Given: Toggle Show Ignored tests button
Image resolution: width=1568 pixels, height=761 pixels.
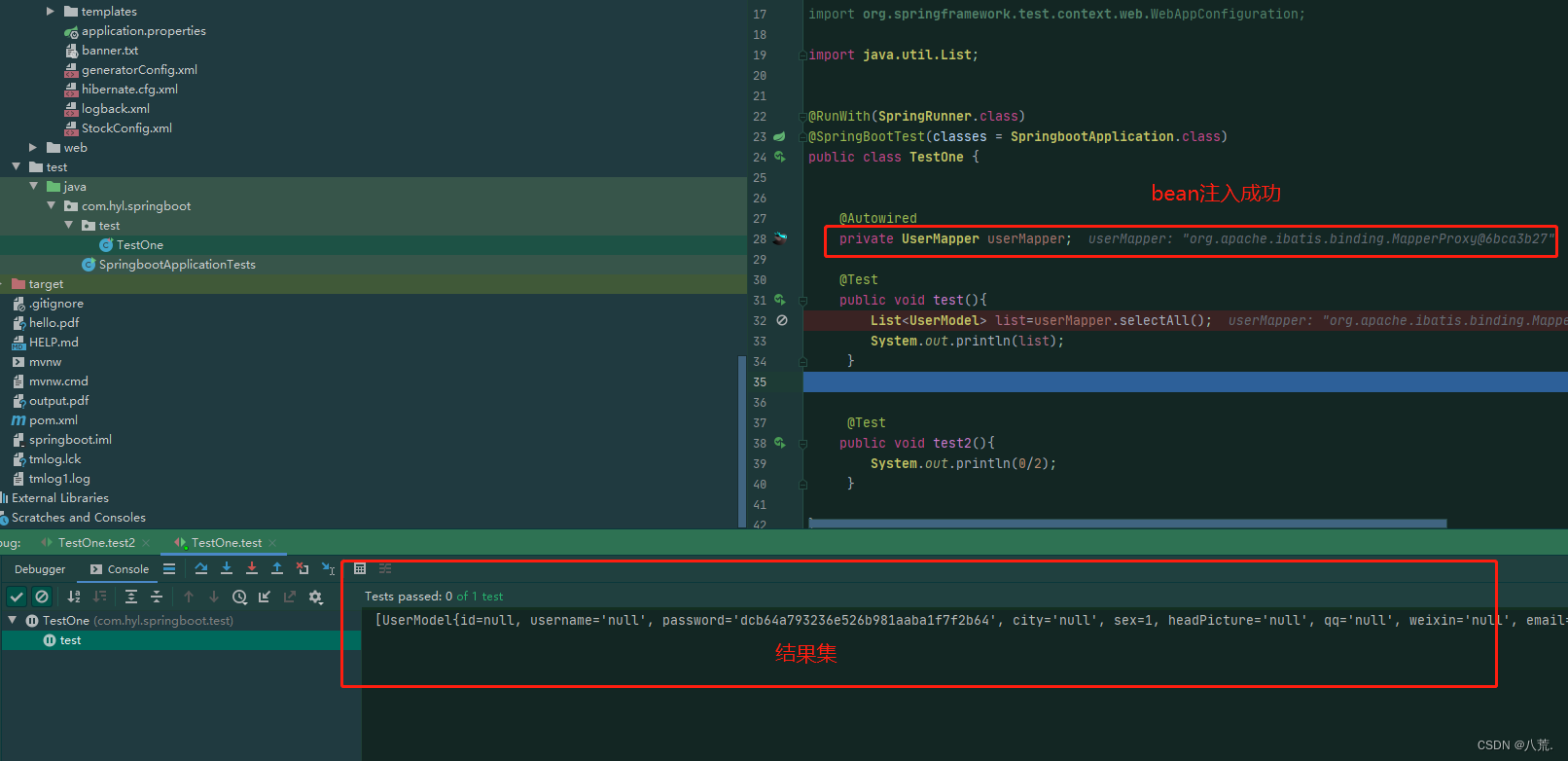Looking at the screenshot, I should [42, 597].
